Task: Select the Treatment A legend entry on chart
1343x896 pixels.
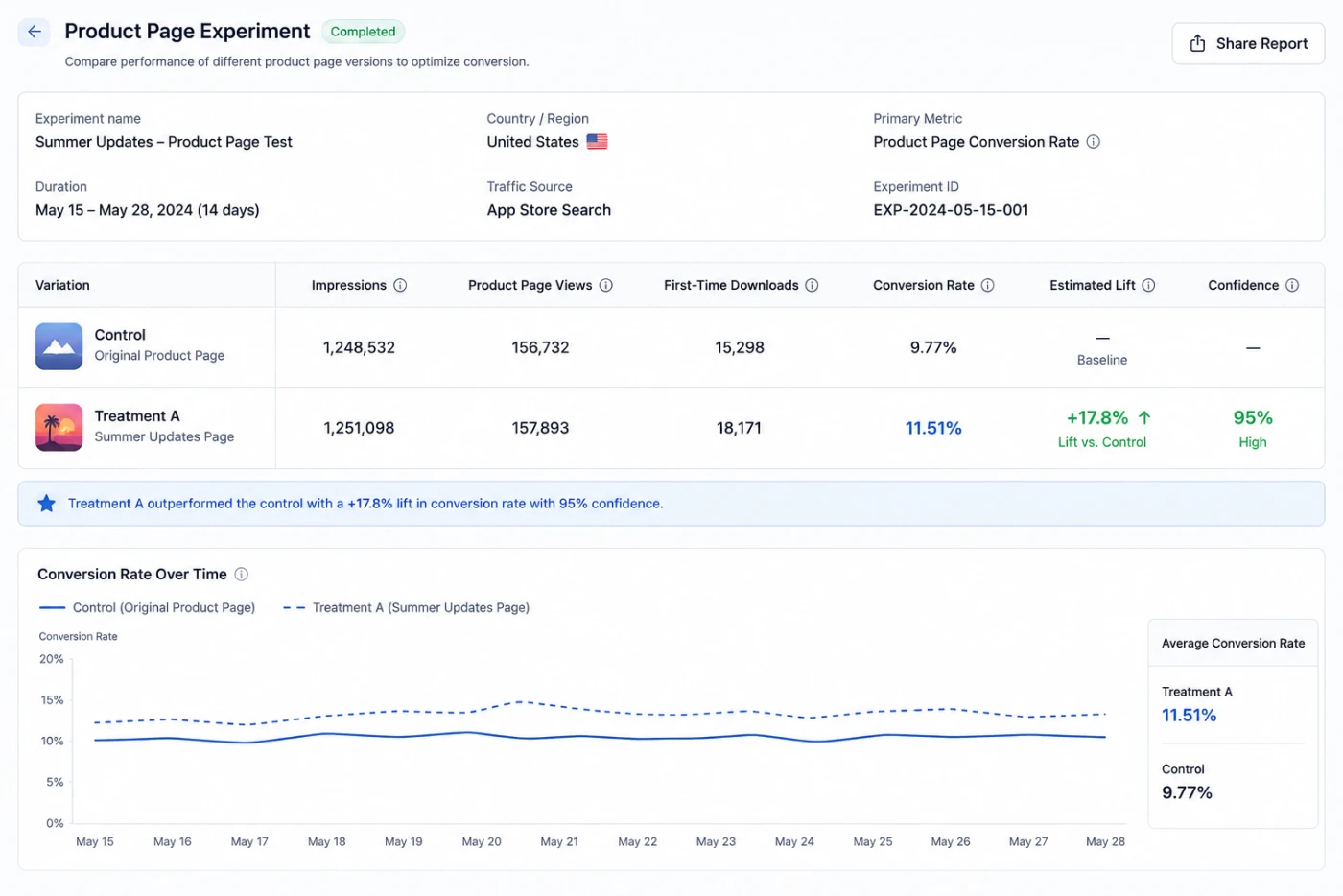Action: coord(407,607)
